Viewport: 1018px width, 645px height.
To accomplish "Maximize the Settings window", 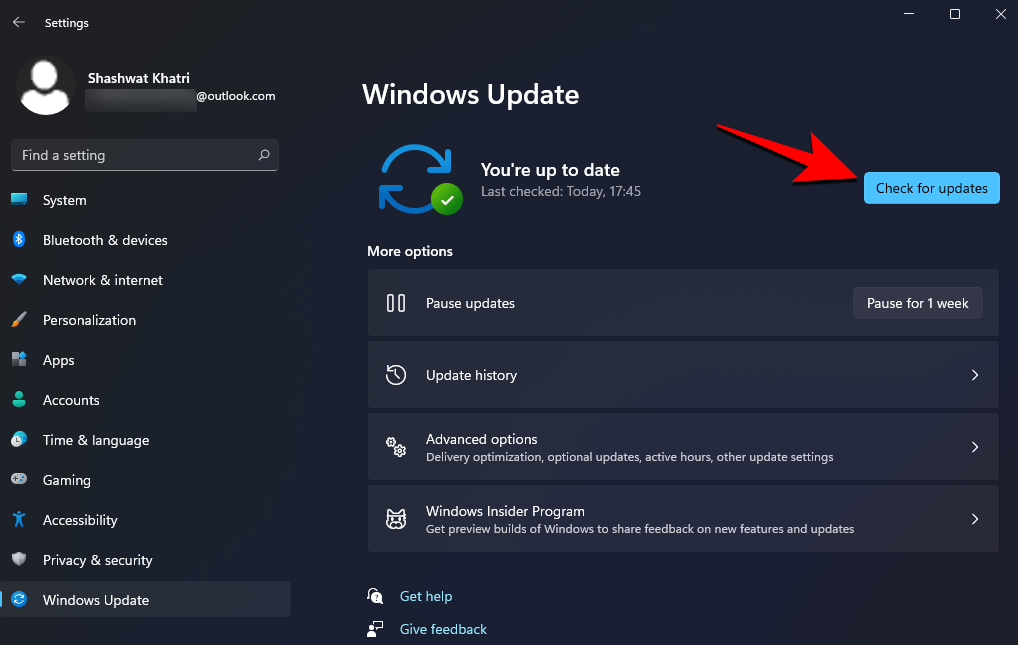I will pyautogui.click(x=954, y=14).
